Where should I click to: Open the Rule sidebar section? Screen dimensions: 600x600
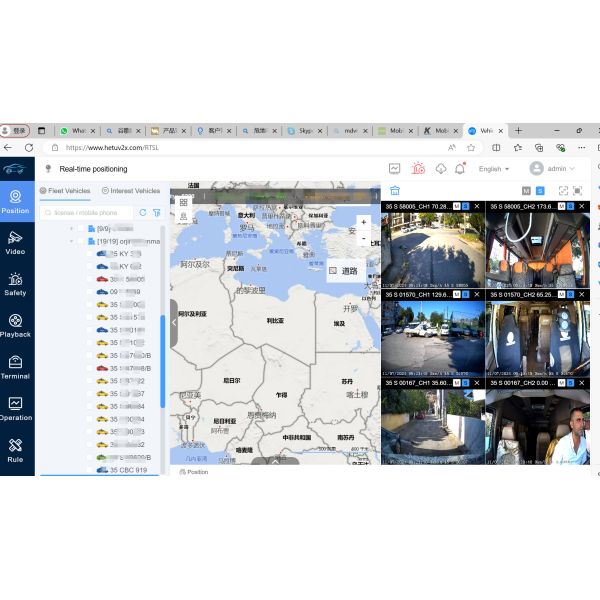[15, 449]
